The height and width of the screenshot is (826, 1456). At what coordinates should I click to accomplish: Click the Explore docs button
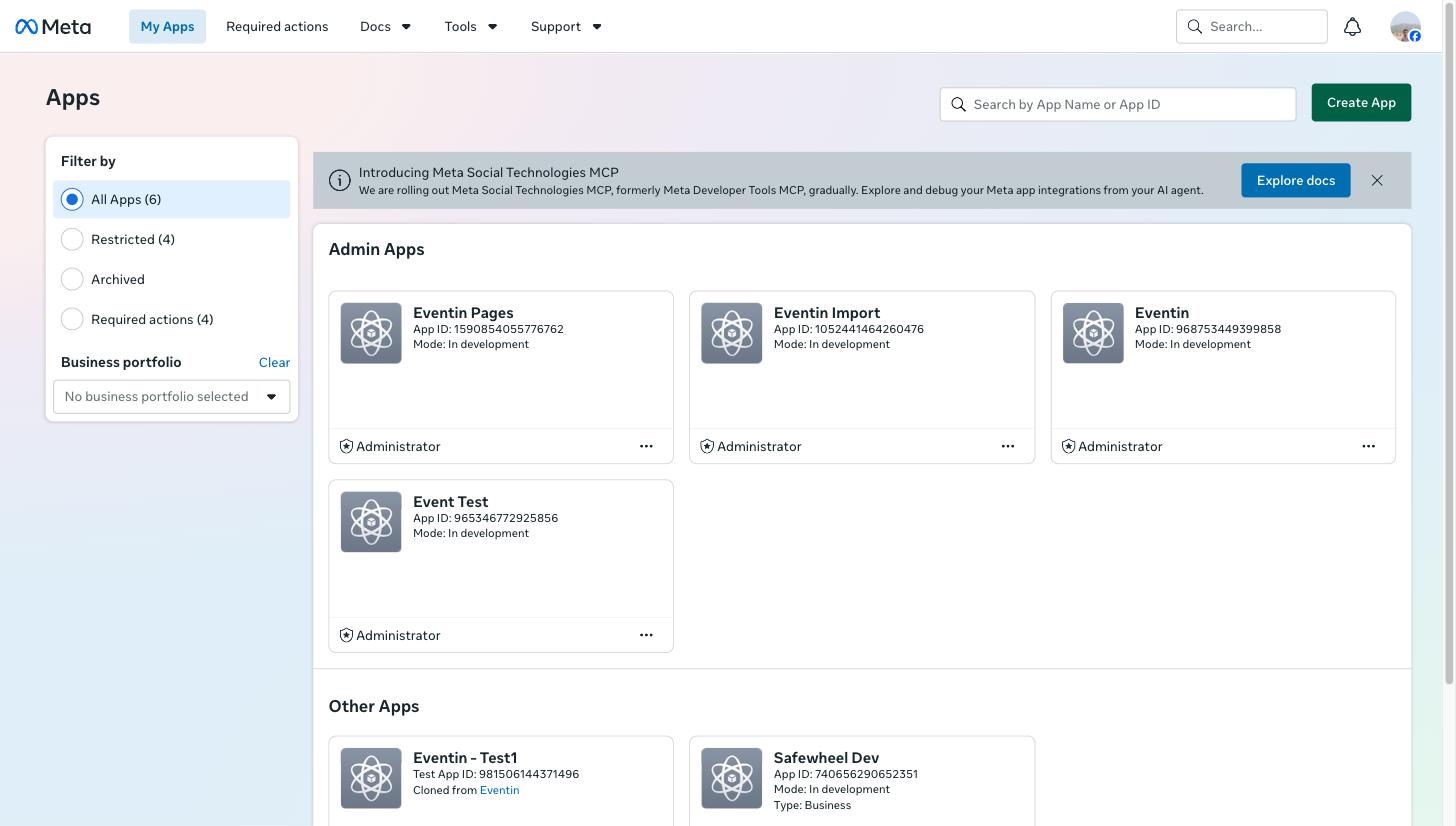click(x=1296, y=181)
